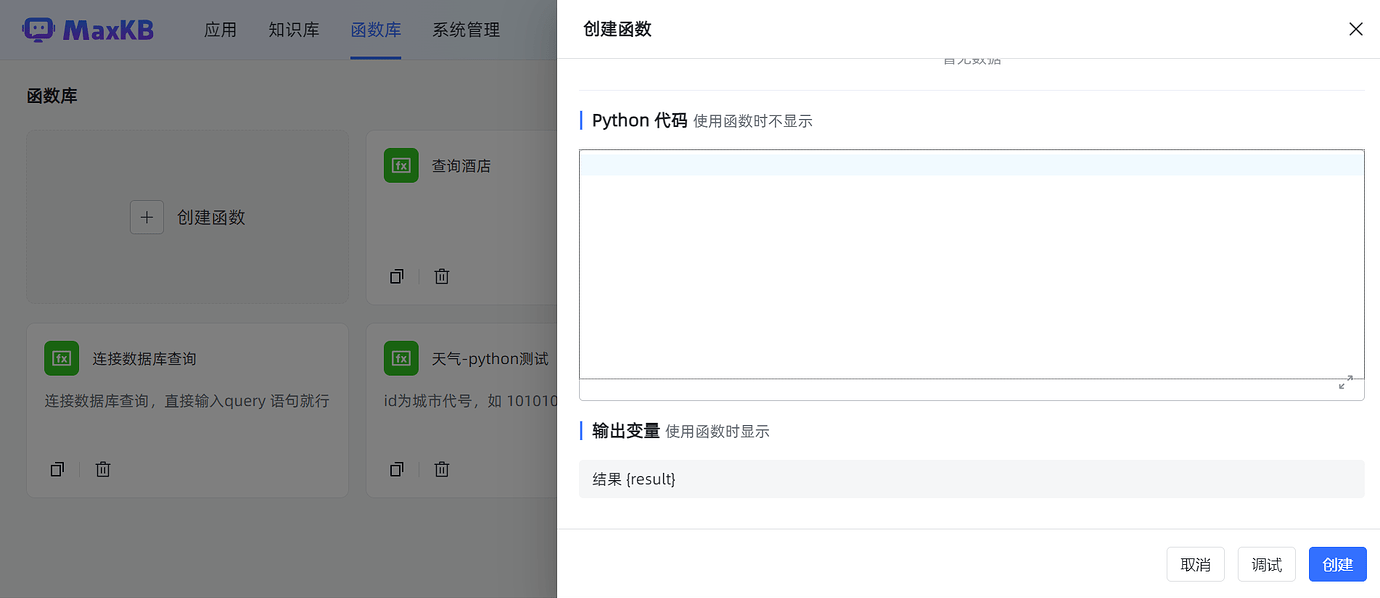
Task: Click inside the Python code editor
Action: [x=972, y=264]
